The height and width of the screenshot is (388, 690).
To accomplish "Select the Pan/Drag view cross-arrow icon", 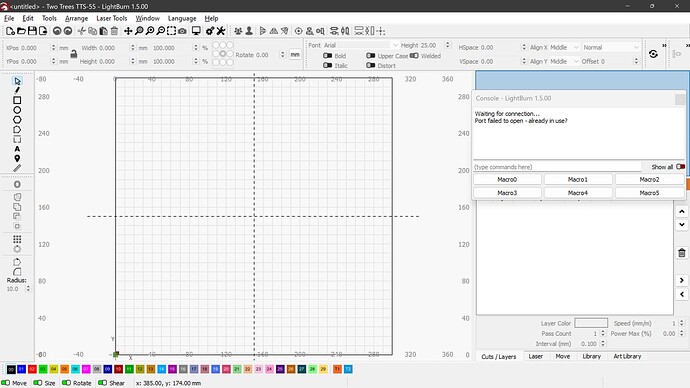I will (x=128, y=31).
